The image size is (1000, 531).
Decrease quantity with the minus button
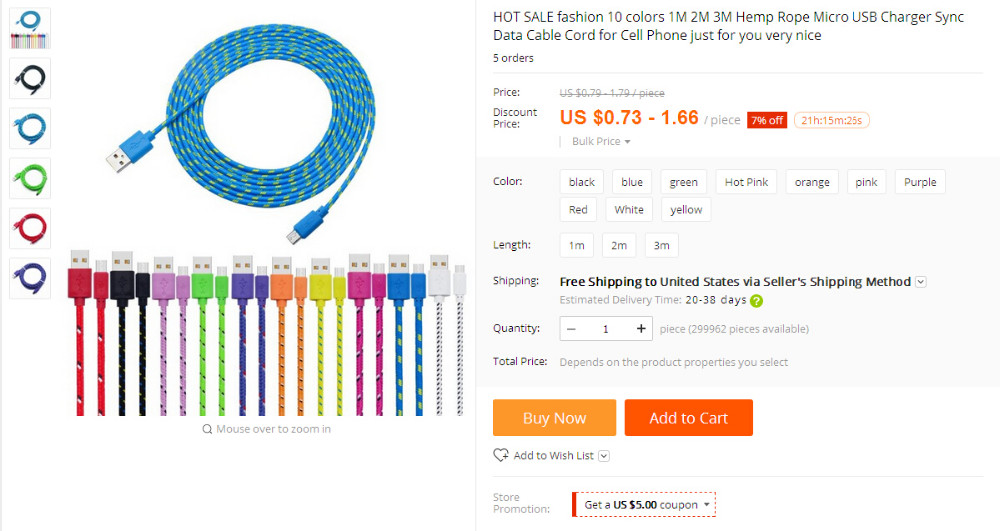click(571, 328)
